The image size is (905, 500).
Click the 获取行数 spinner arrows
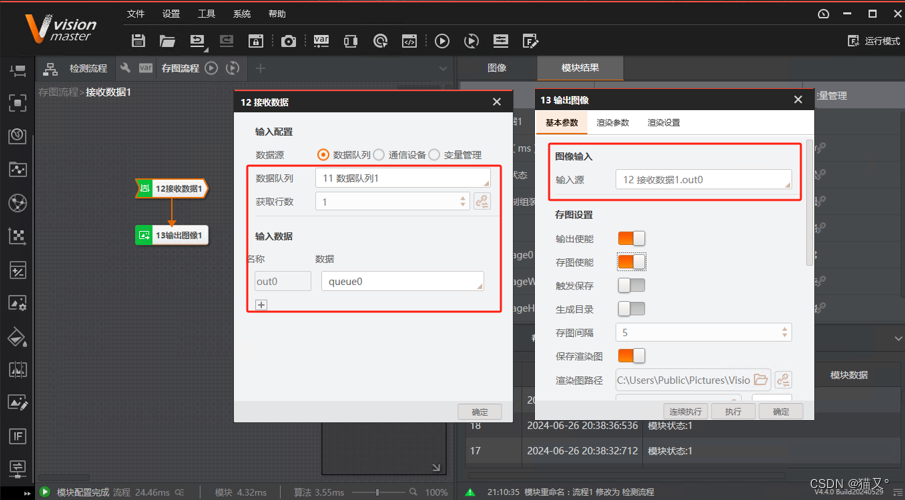tap(462, 202)
